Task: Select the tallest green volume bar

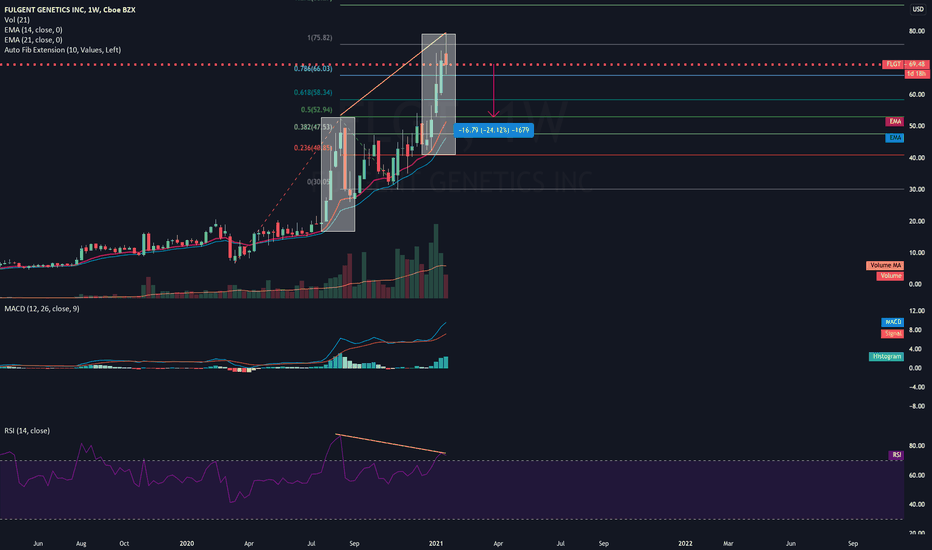Action: (436, 261)
